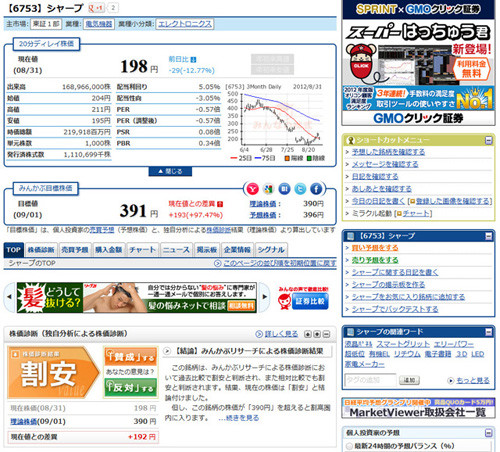Click the Google +1 button beside シャープ

click(96, 8)
